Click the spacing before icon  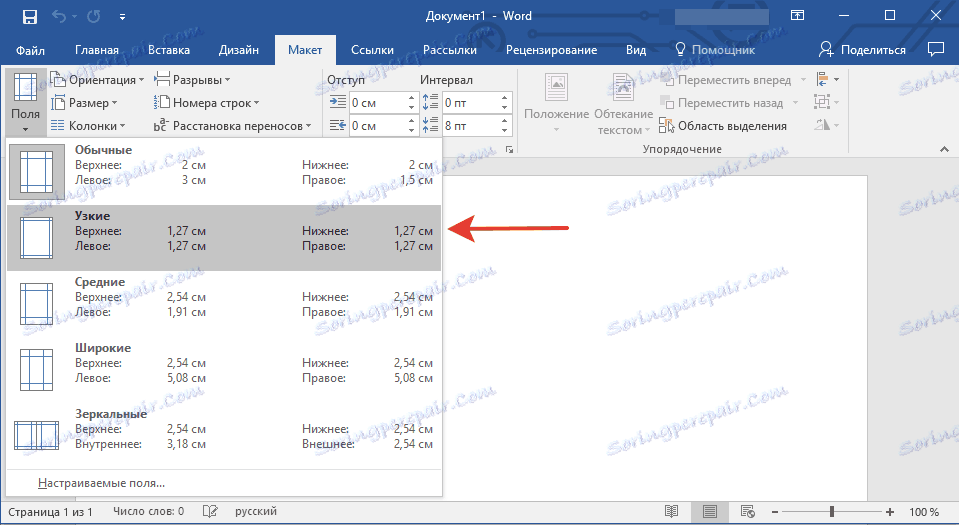pos(431,102)
